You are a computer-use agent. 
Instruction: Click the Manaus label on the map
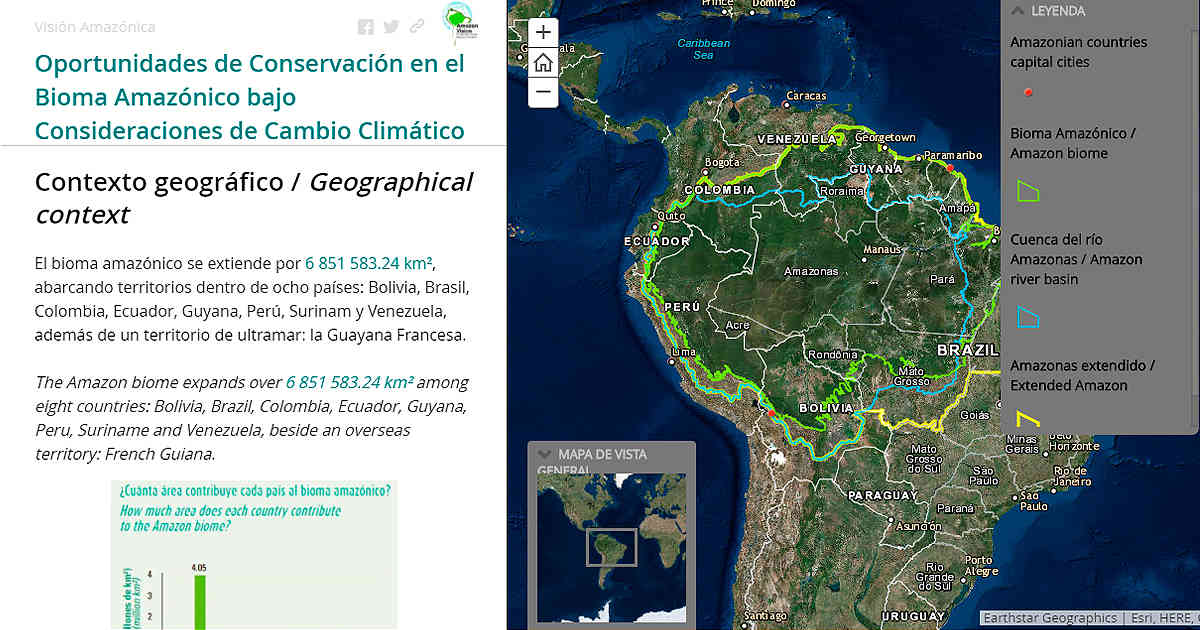(882, 249)
